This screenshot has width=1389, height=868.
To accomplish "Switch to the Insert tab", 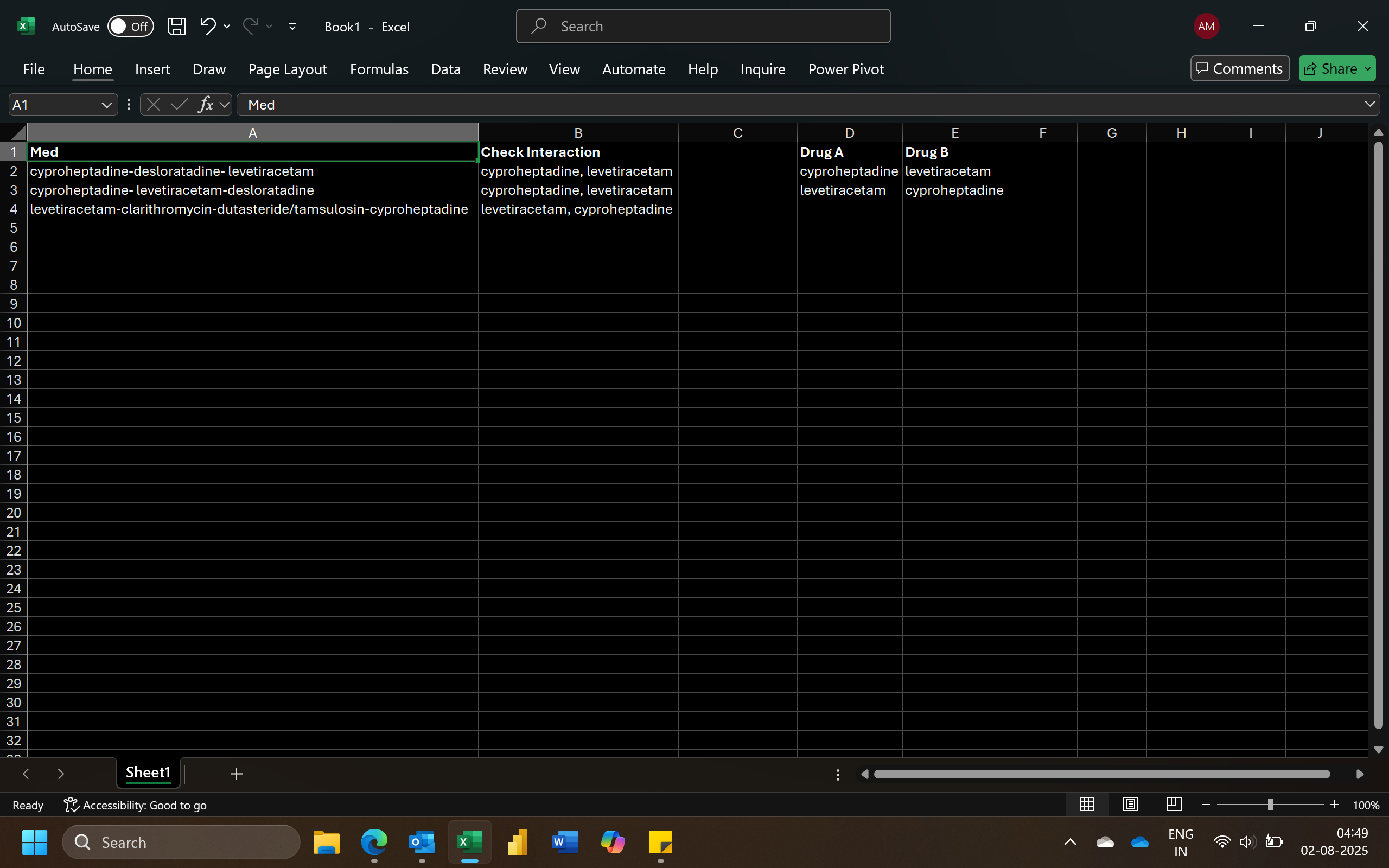I will [152, 69].
